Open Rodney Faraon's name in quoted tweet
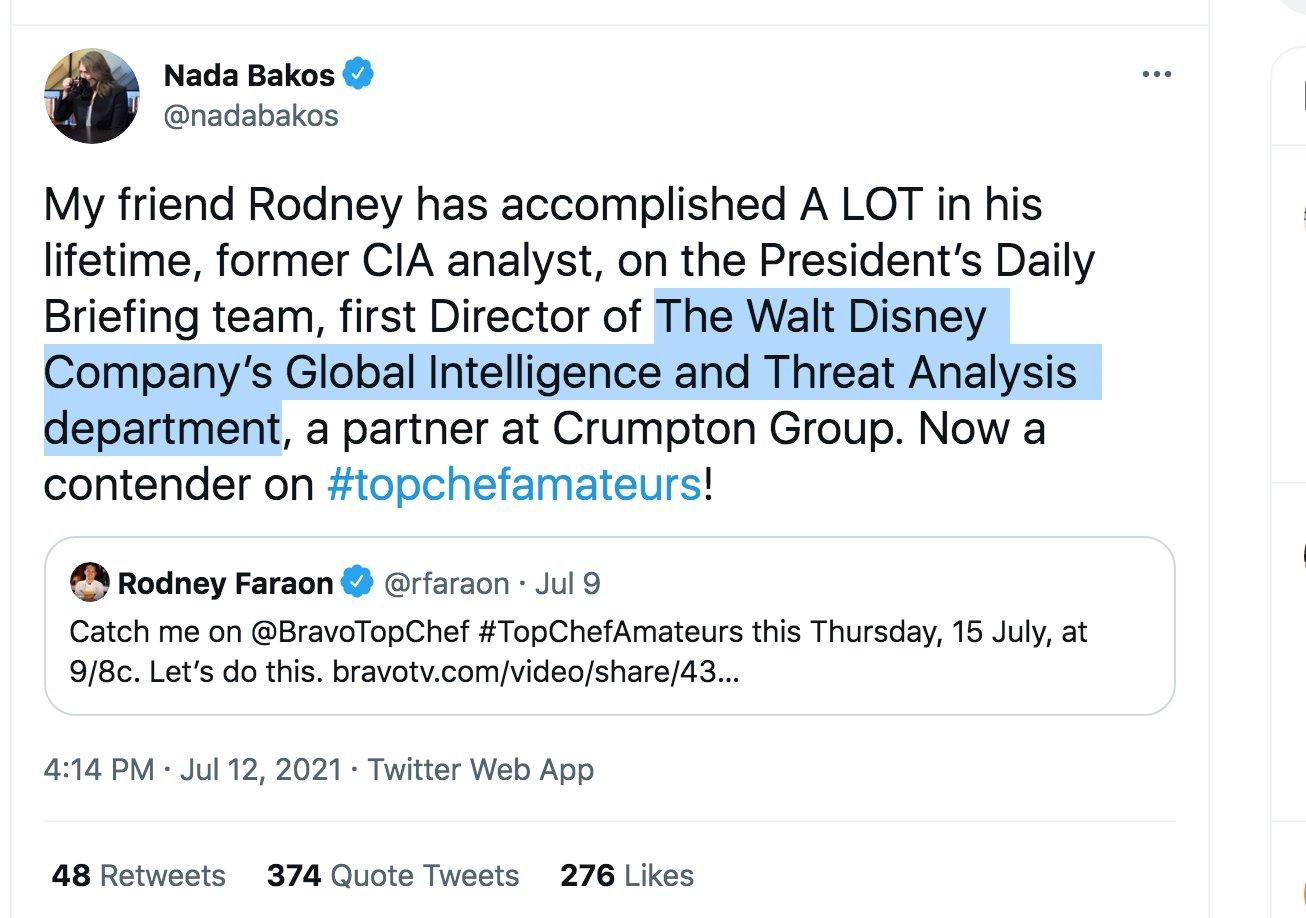1306x918 pixels. (225, 583)
